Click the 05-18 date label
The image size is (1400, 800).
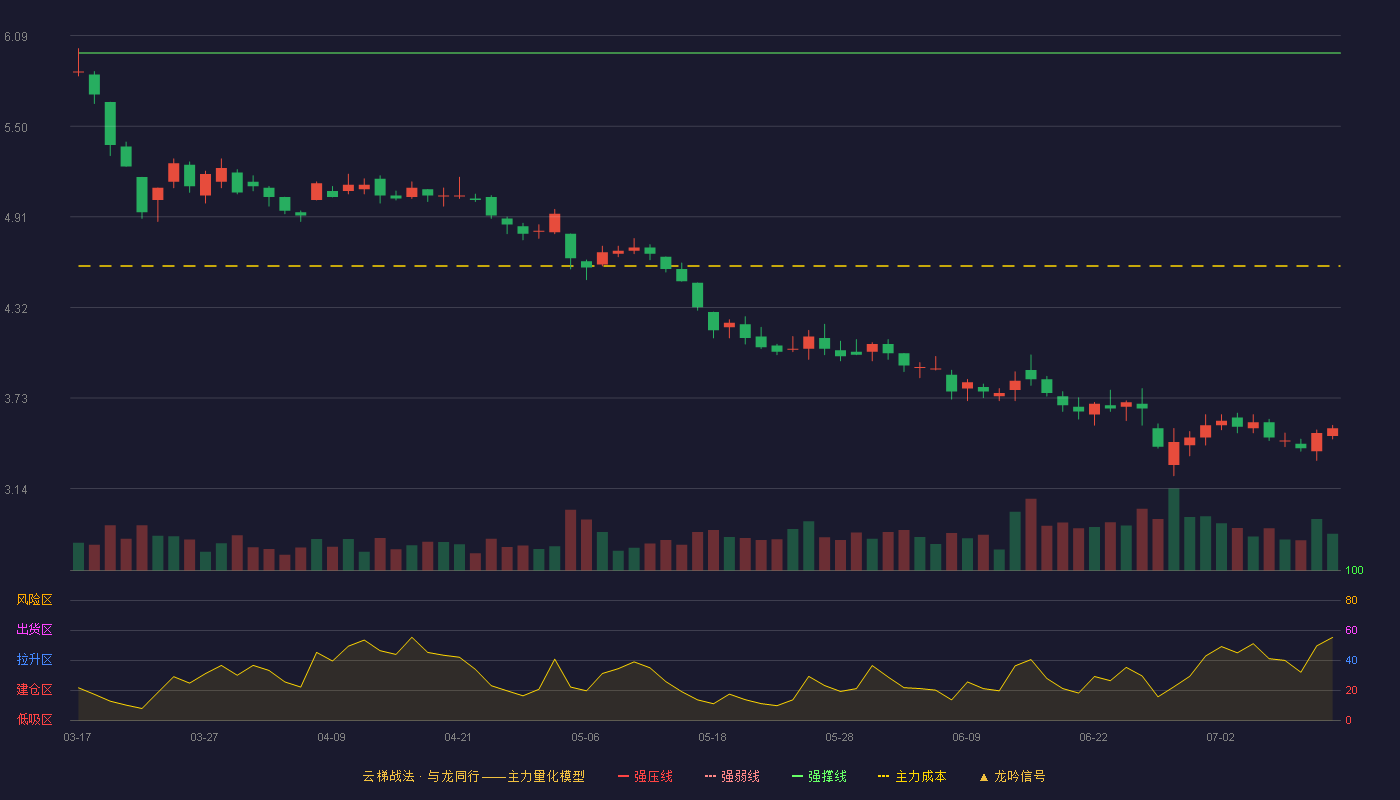click(x=712, y=737)
